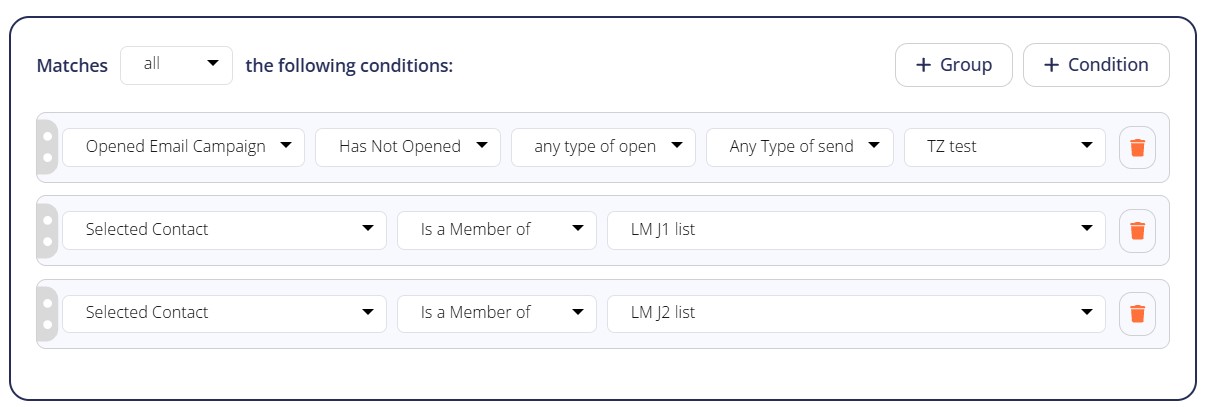This screenshot has height=407, width=1210.
Task: Open the Is a Member of dropdown in third row
Action: [x=497, y=313]
